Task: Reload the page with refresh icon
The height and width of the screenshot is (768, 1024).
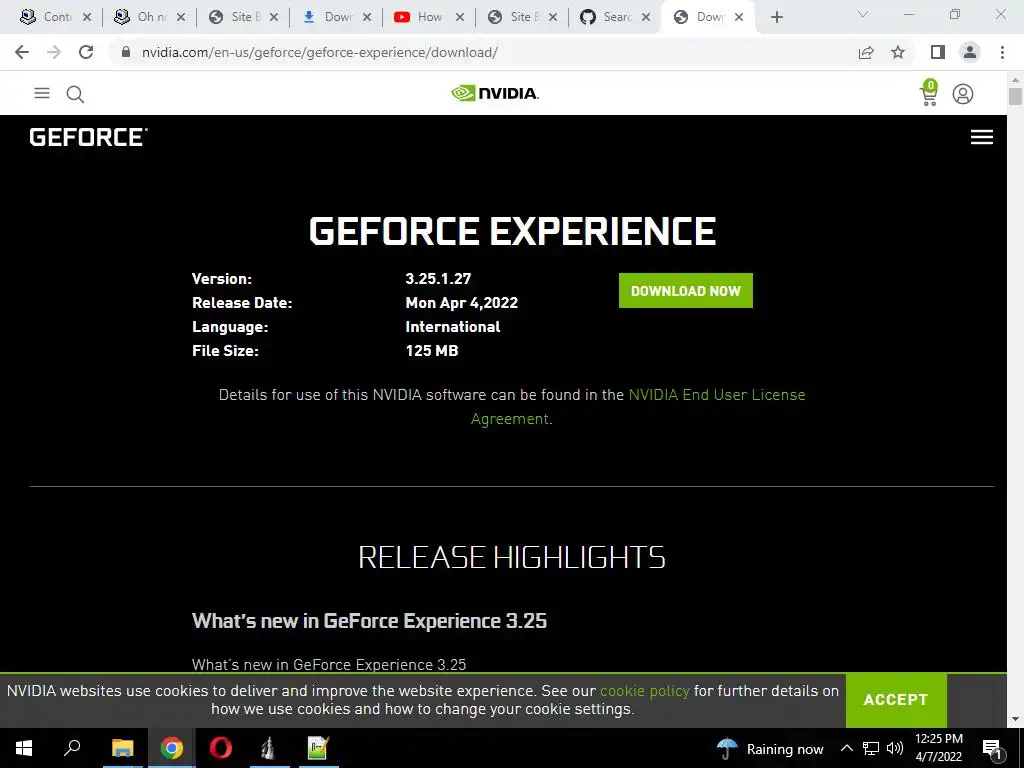Action: [x=86, y=52]
